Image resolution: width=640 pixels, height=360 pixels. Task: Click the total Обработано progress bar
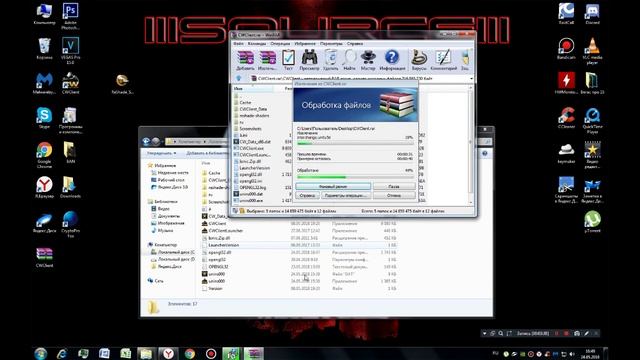355,177
